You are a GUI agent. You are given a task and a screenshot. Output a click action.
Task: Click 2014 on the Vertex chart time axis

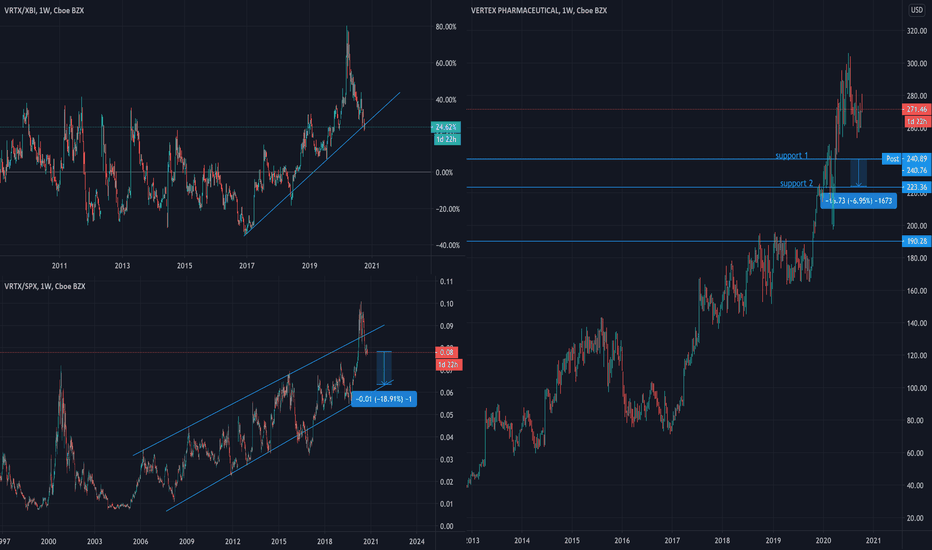point(522,541)
